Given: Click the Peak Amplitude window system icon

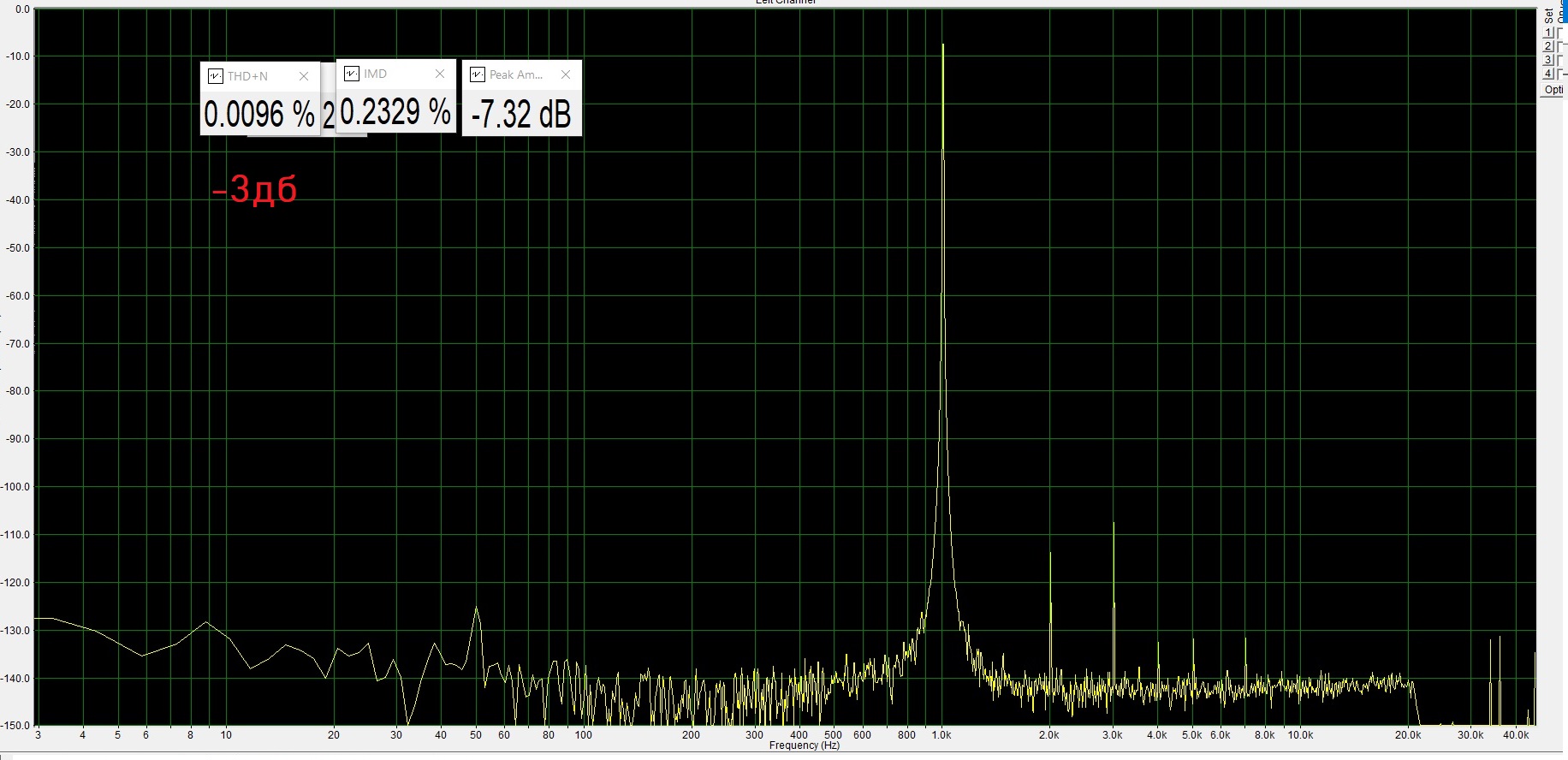Looking at the screenshot, I should coord(478,74).
